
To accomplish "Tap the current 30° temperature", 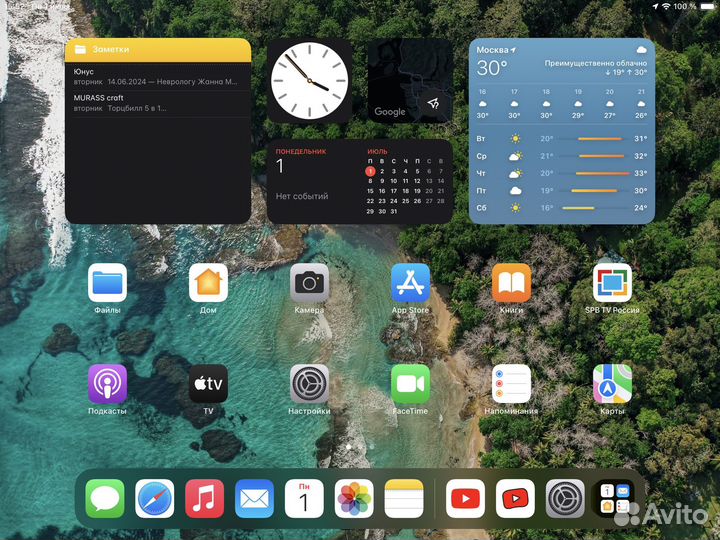I will [491, 68].
